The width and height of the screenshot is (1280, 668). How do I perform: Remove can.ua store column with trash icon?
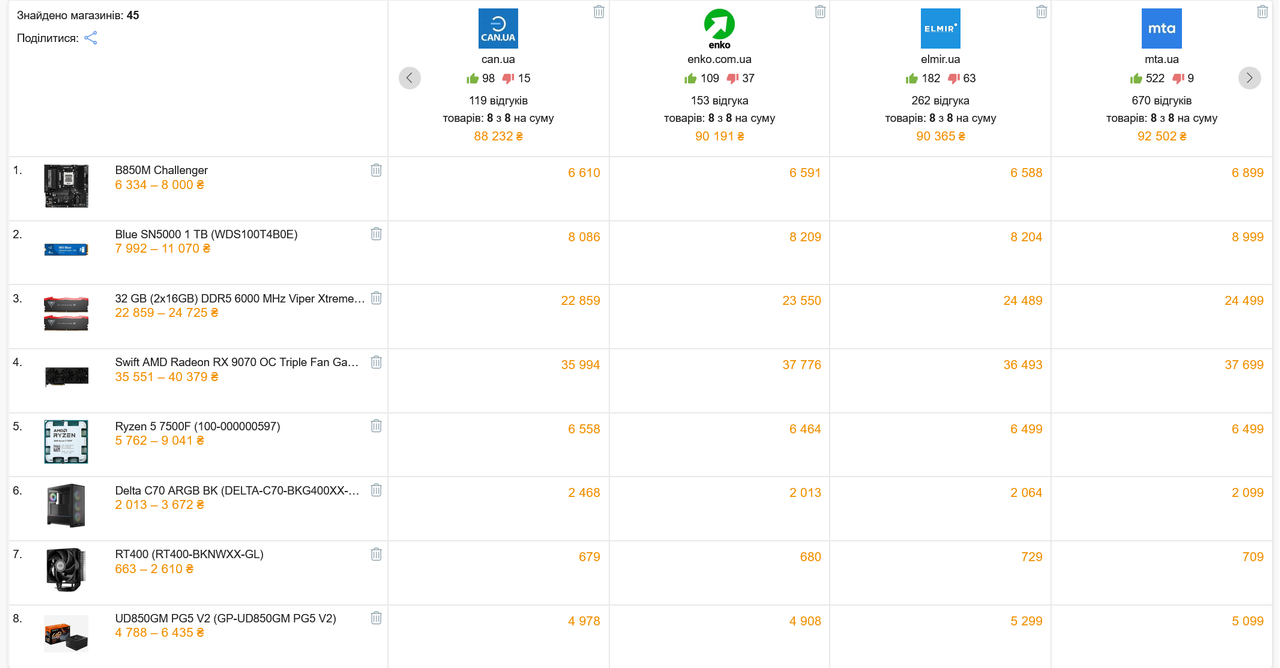point(599,12)
